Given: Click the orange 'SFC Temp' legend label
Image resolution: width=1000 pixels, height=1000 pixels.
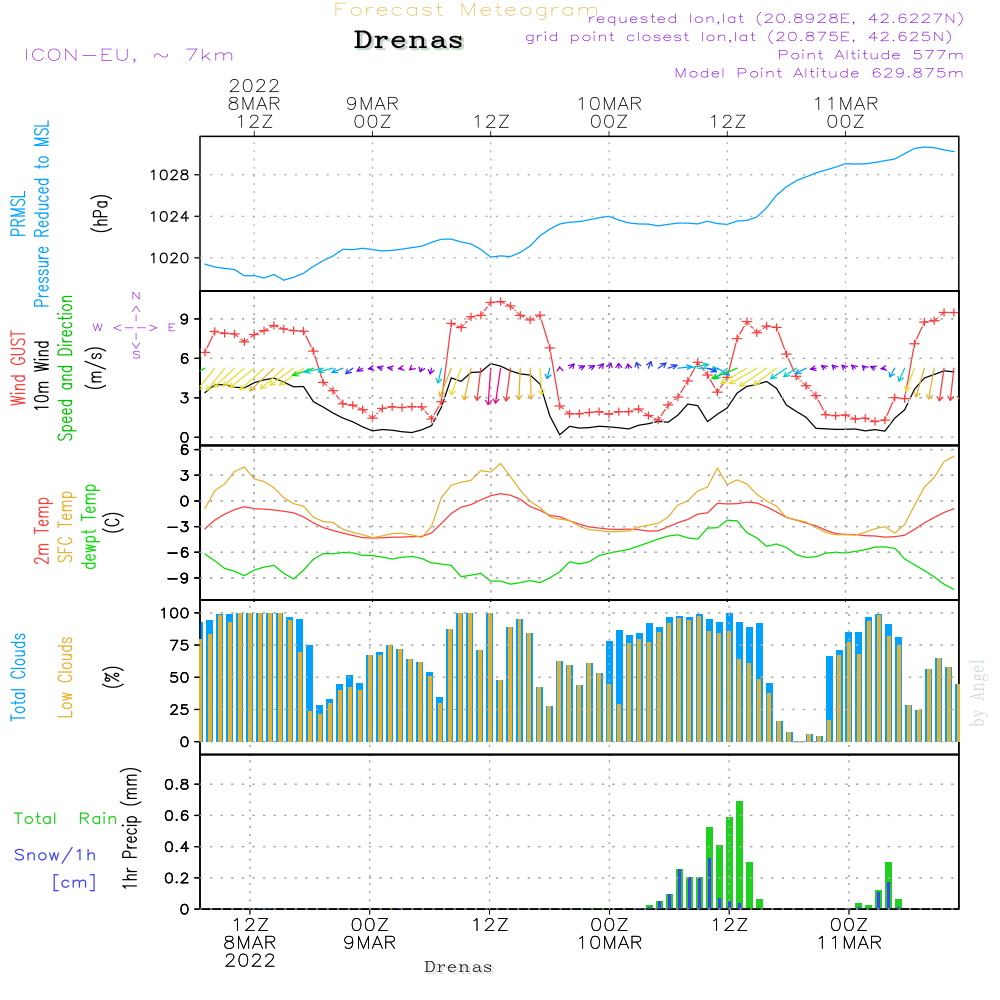Looking at the screenshot, I should [x=66, y=523].
